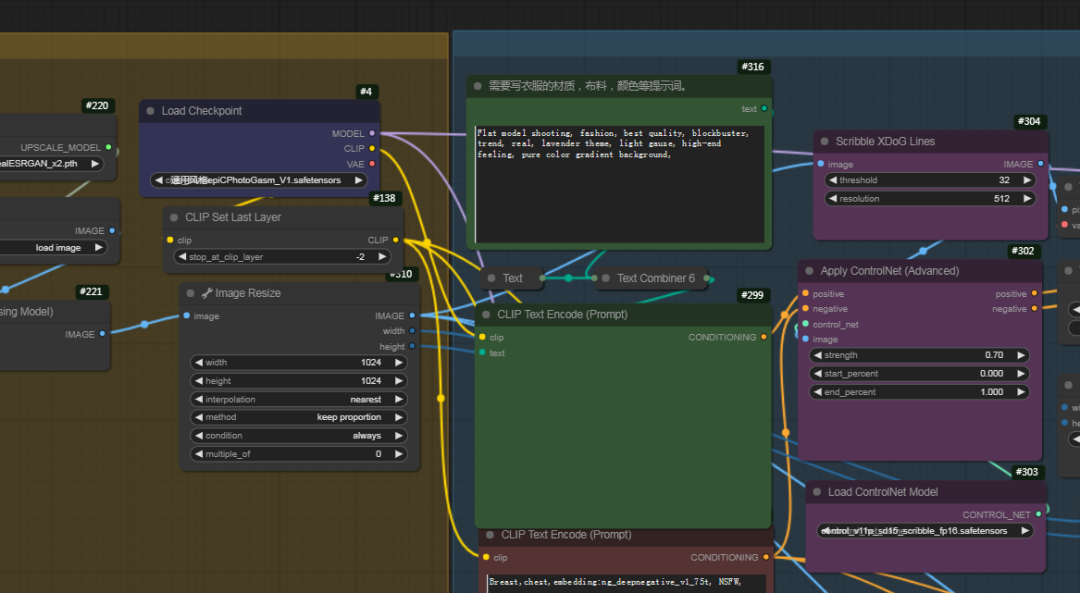Click the strength 0.70 slider field
This screenshot has height=593, width=1080.
(919, 355)
